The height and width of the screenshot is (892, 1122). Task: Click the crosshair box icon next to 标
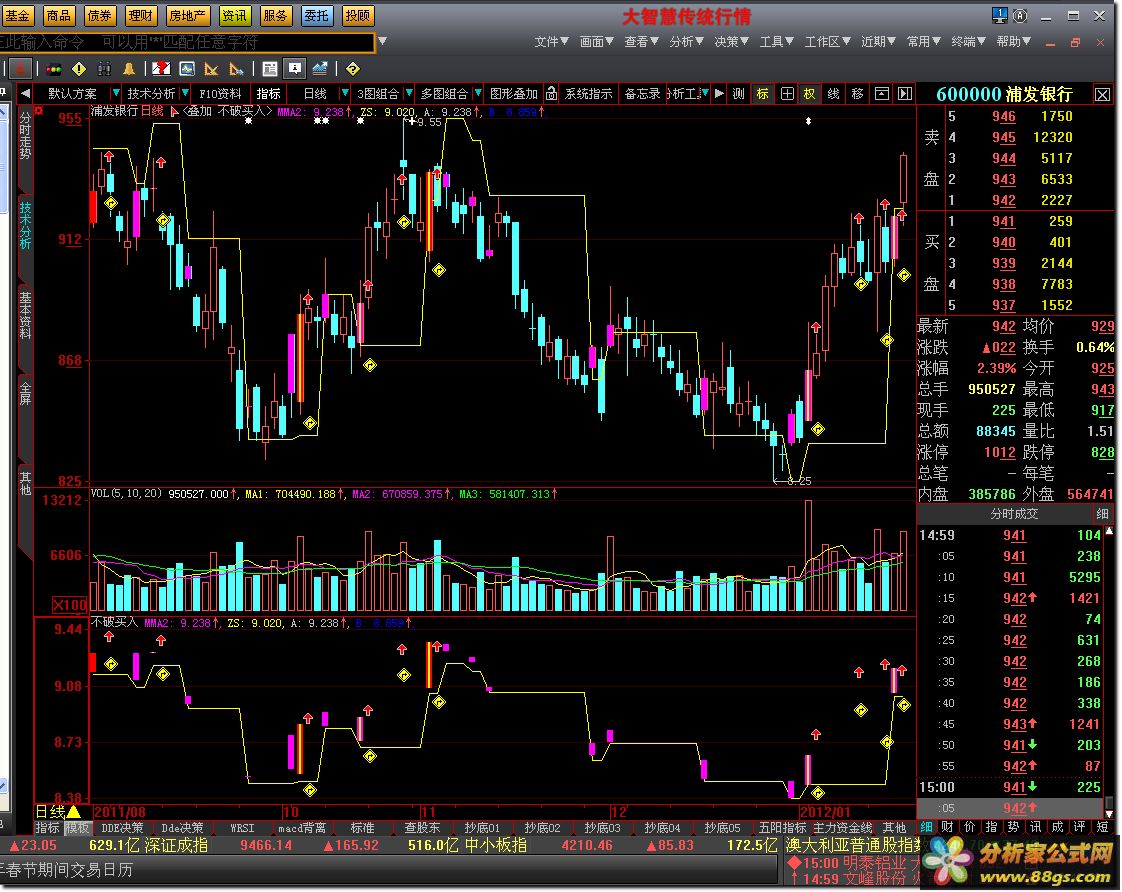[786, 94]
